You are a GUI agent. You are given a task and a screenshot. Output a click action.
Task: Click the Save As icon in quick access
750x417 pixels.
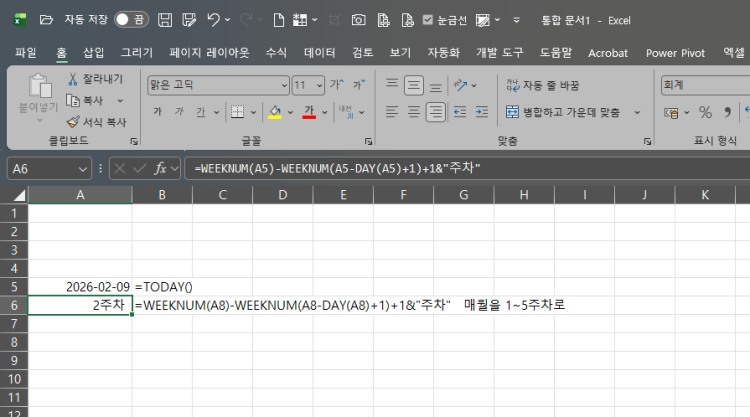pos(189,20)
